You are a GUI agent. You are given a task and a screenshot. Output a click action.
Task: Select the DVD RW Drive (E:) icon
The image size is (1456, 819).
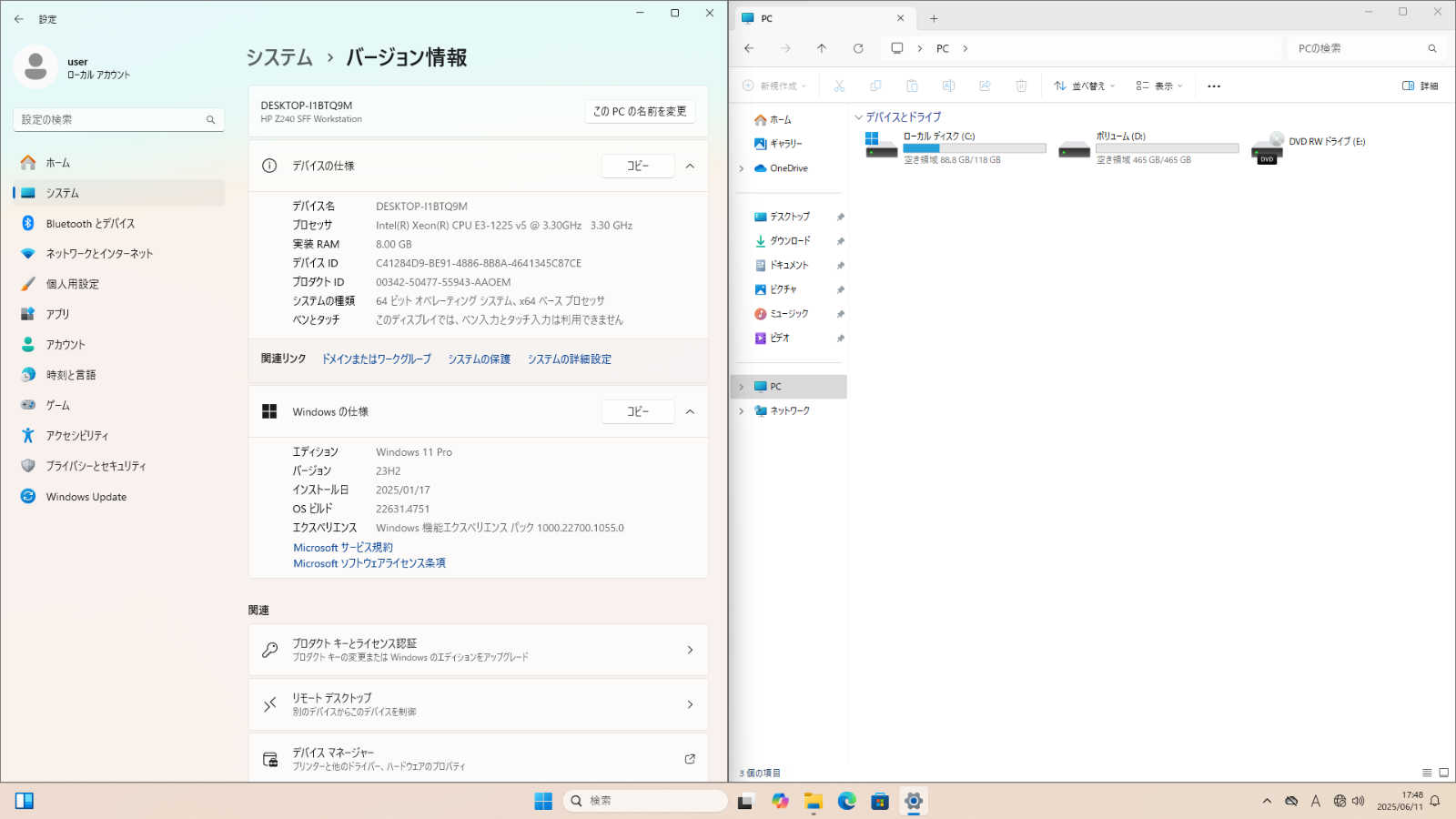[x=1267, y=147]
